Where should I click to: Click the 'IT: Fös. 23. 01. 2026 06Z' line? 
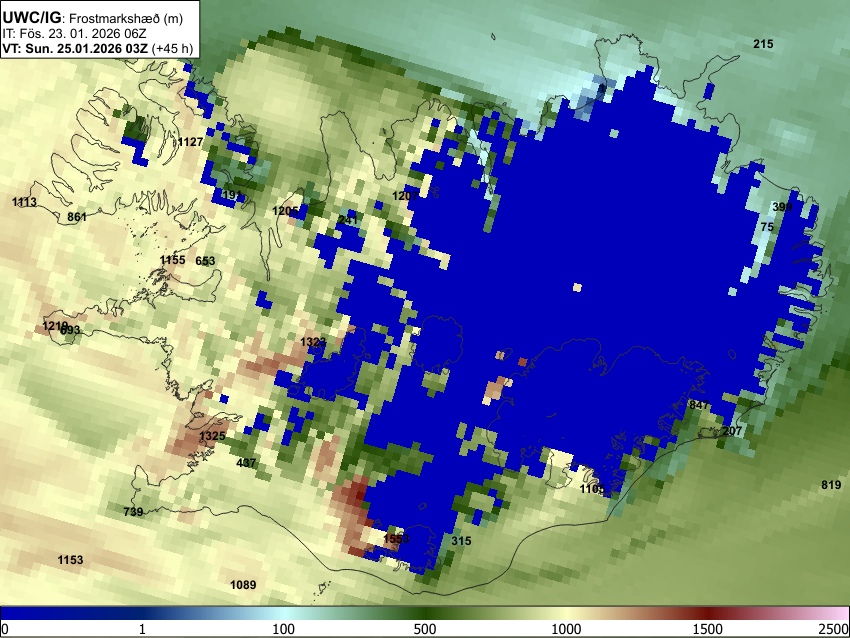pos(74,34)
